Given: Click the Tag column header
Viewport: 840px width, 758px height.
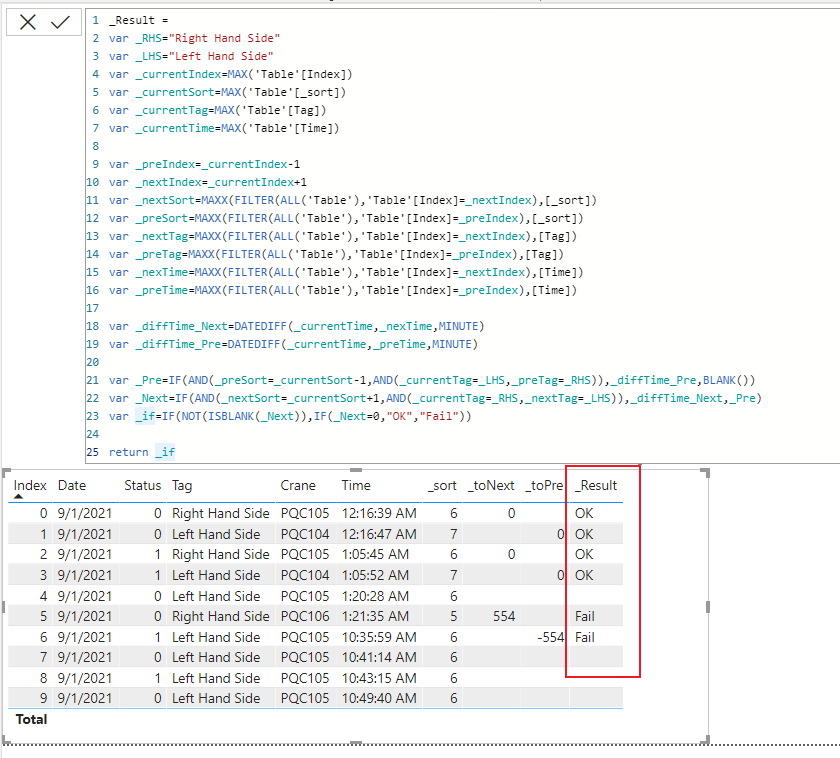Looking at the screenshot, I should (182, 485).
